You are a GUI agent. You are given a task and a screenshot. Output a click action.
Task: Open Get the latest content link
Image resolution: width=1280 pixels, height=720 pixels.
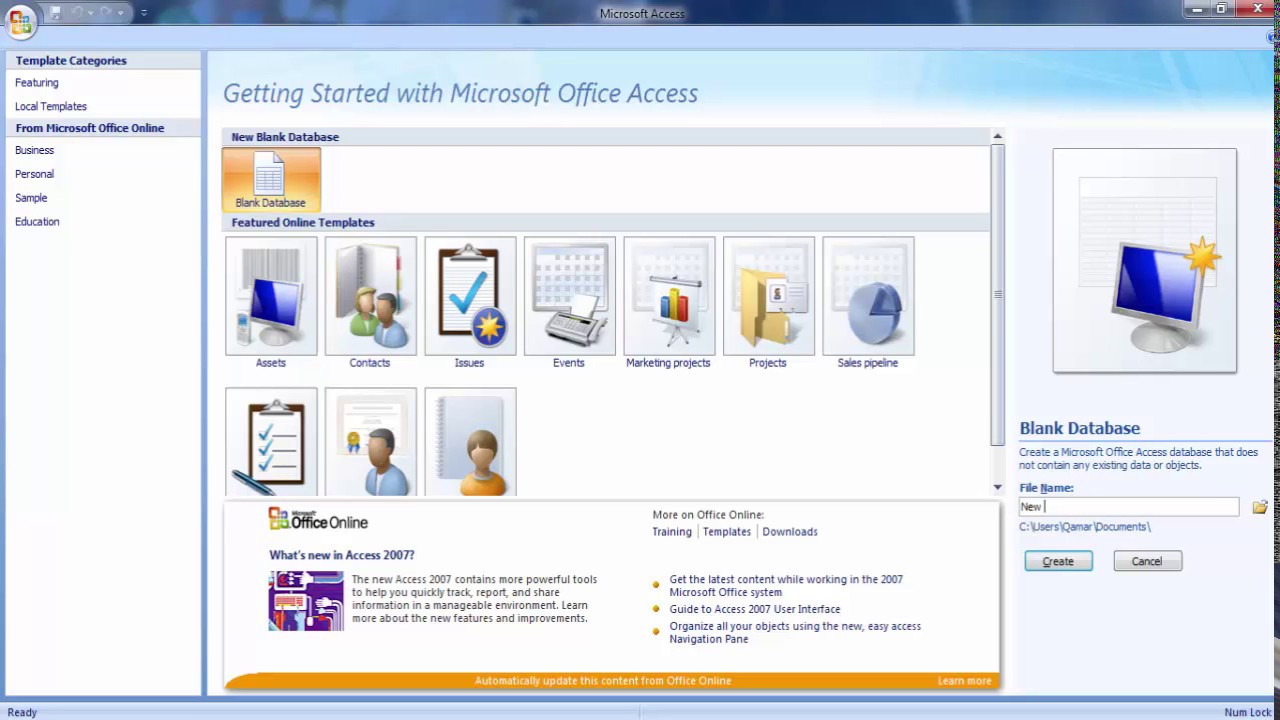786,586
